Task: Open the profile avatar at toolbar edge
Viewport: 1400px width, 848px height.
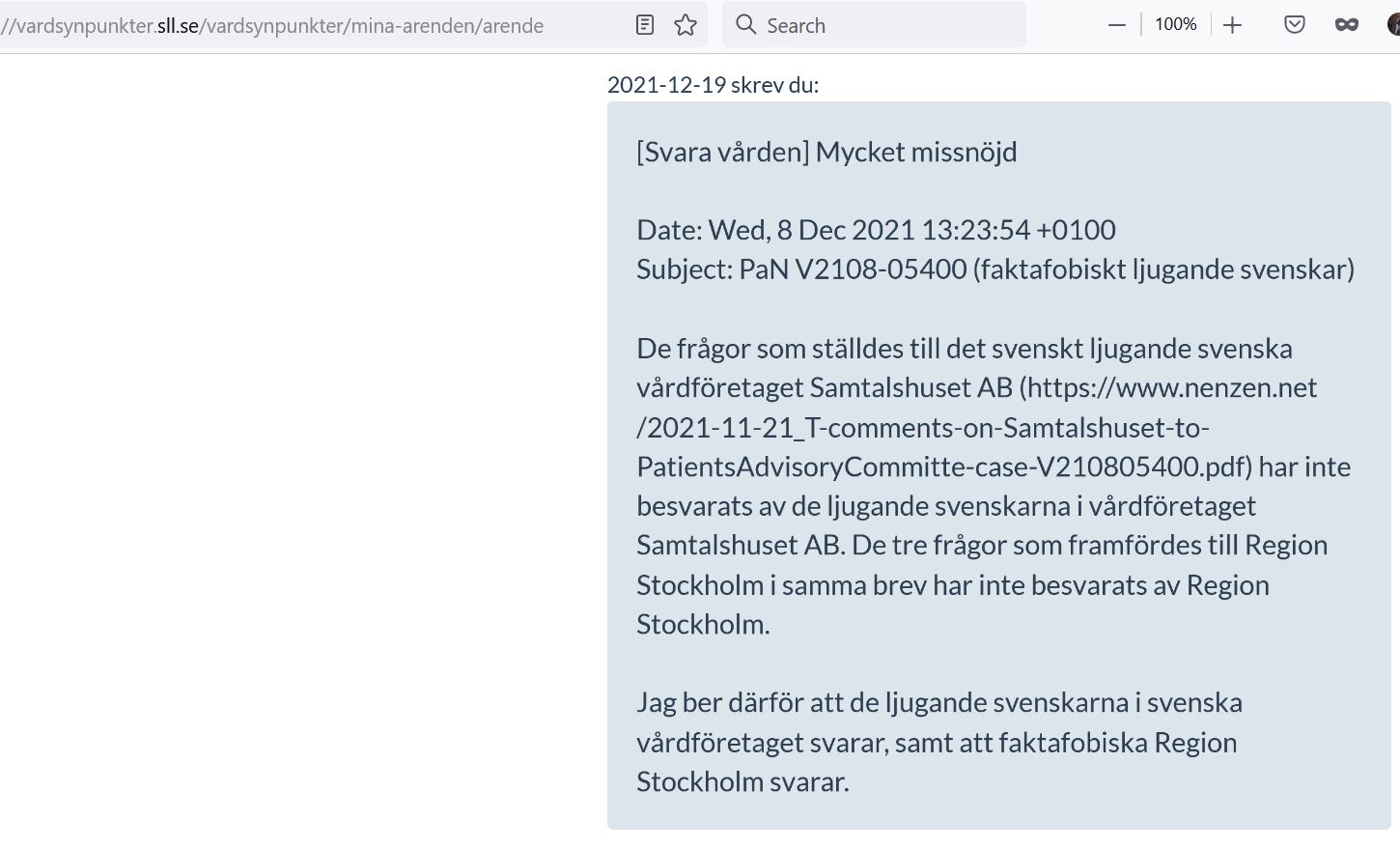Action: [1393, 25]
